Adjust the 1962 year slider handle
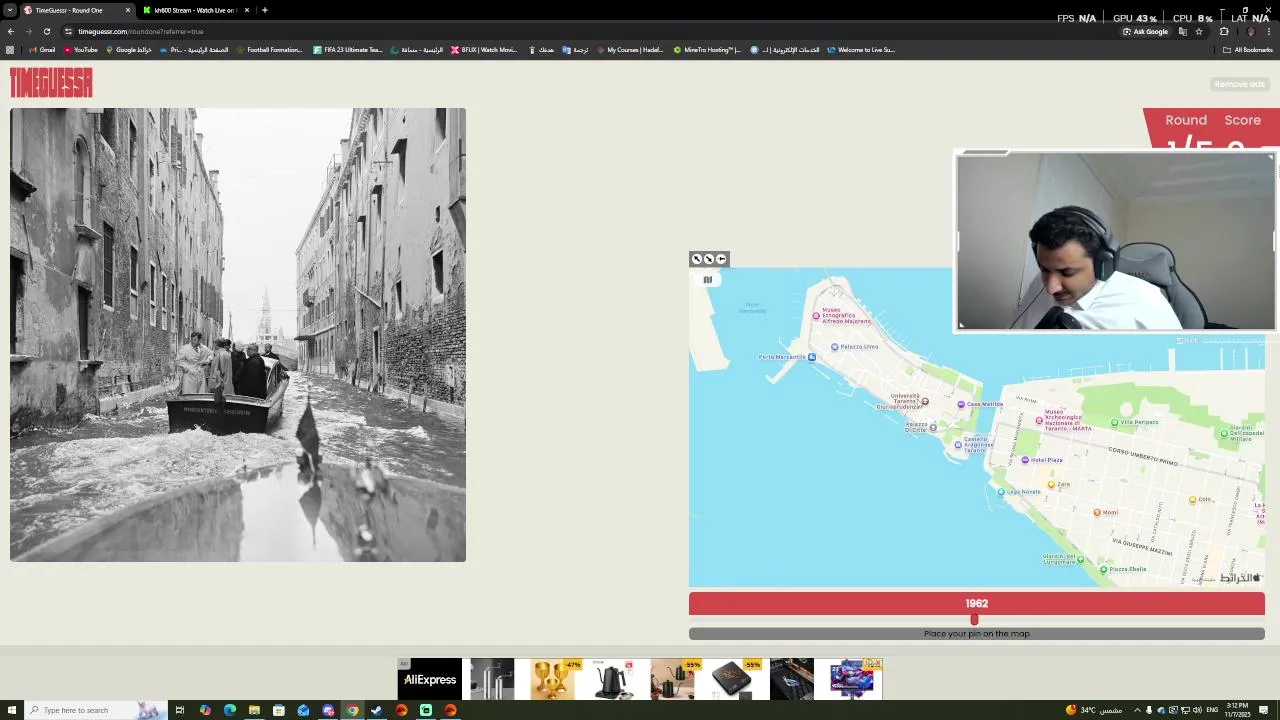Viewport: 1280px width, 720px height. click(974, 620)
